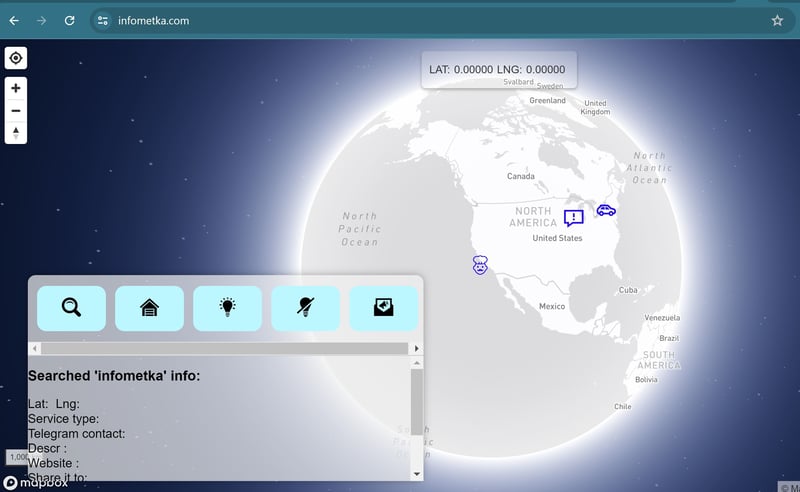
Task: Click the "Searched 'infometka' info:" heading
Action: tap(114, 376)
